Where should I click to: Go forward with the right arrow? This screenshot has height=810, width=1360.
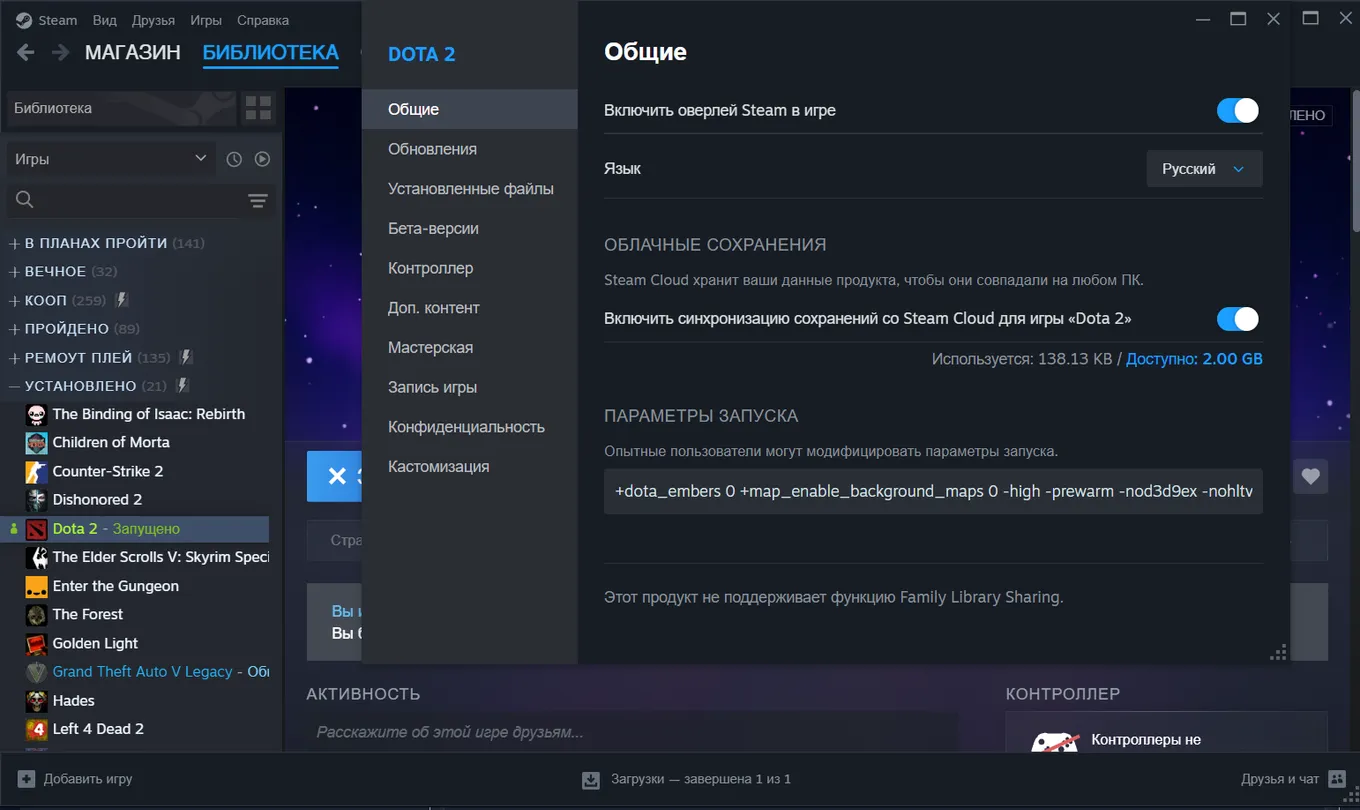(60, 53)
